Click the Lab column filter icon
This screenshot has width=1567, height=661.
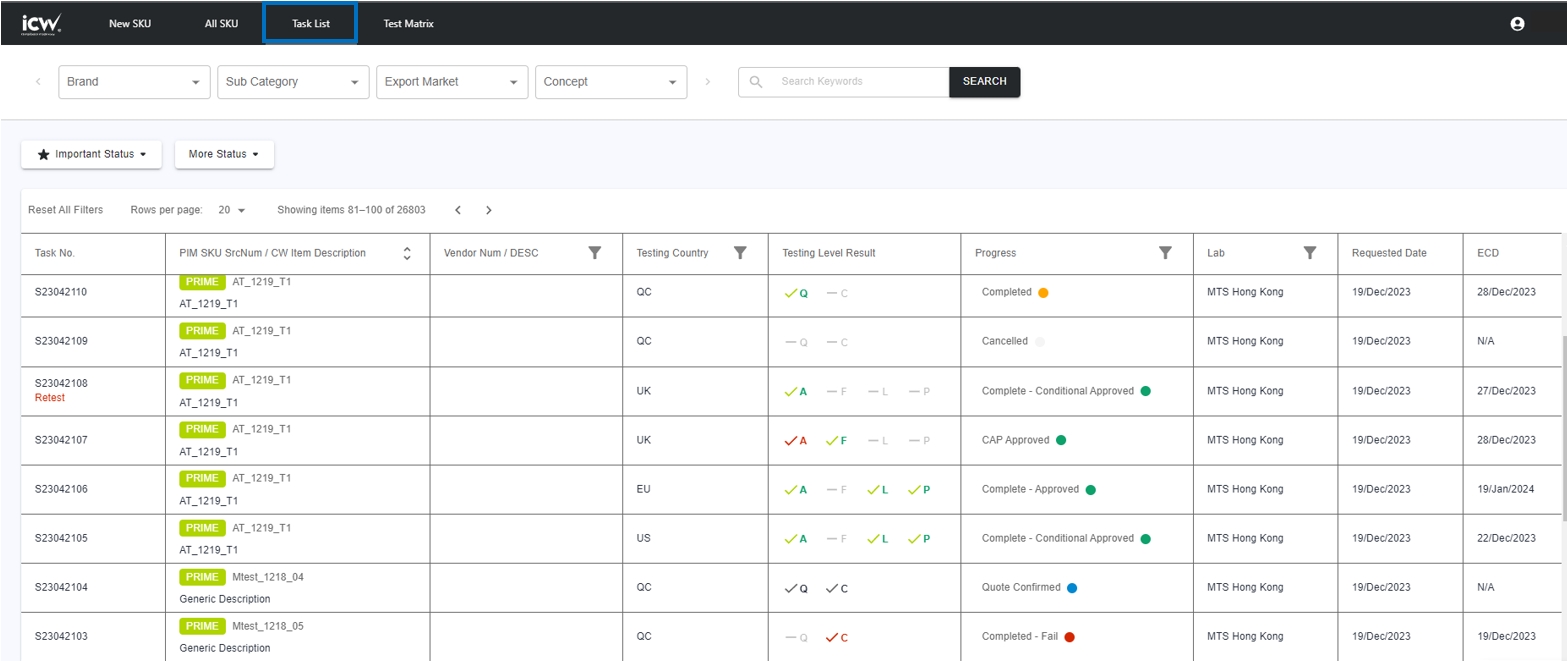coord(1309,253)
